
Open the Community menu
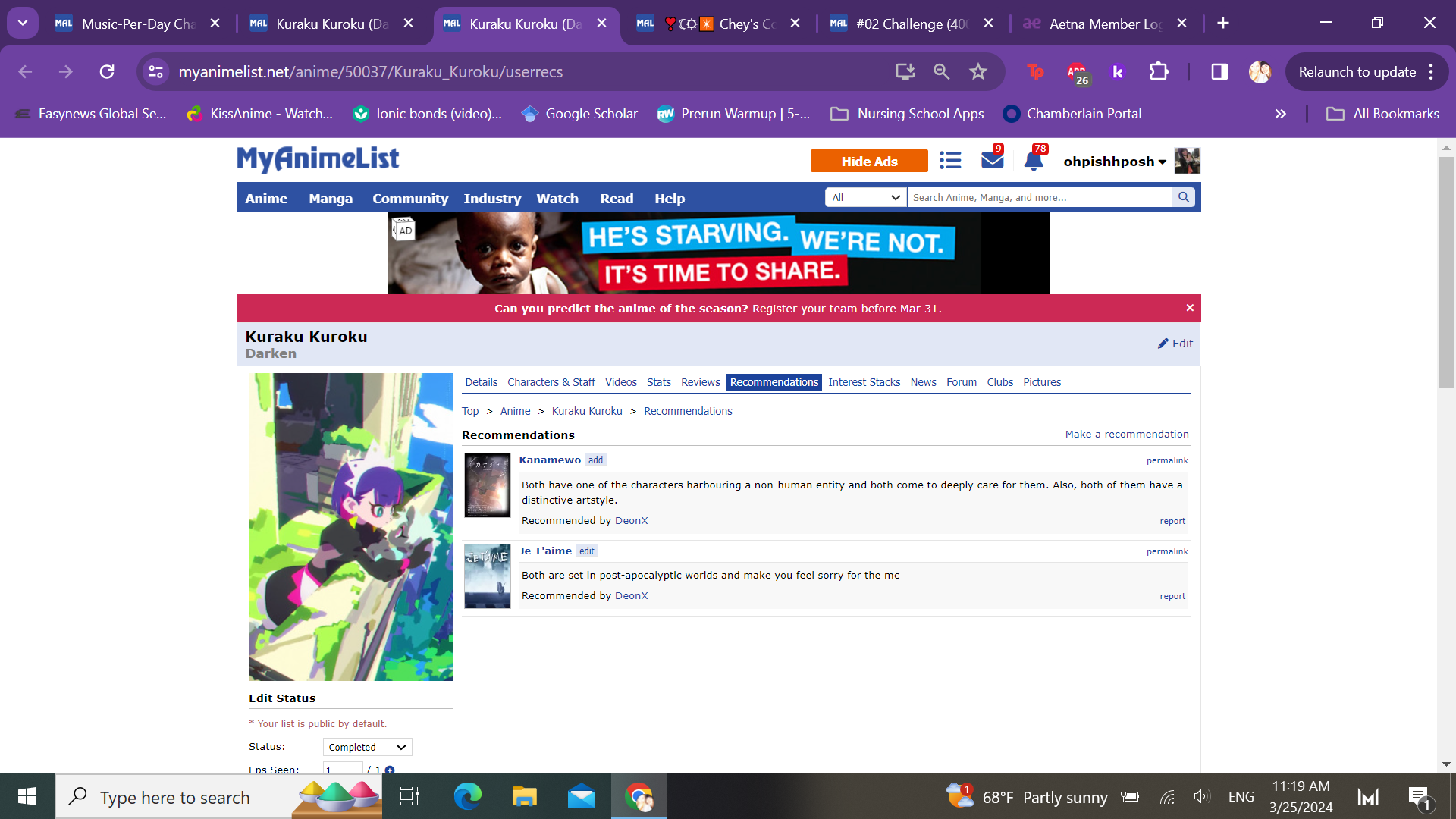click(409, 199)
